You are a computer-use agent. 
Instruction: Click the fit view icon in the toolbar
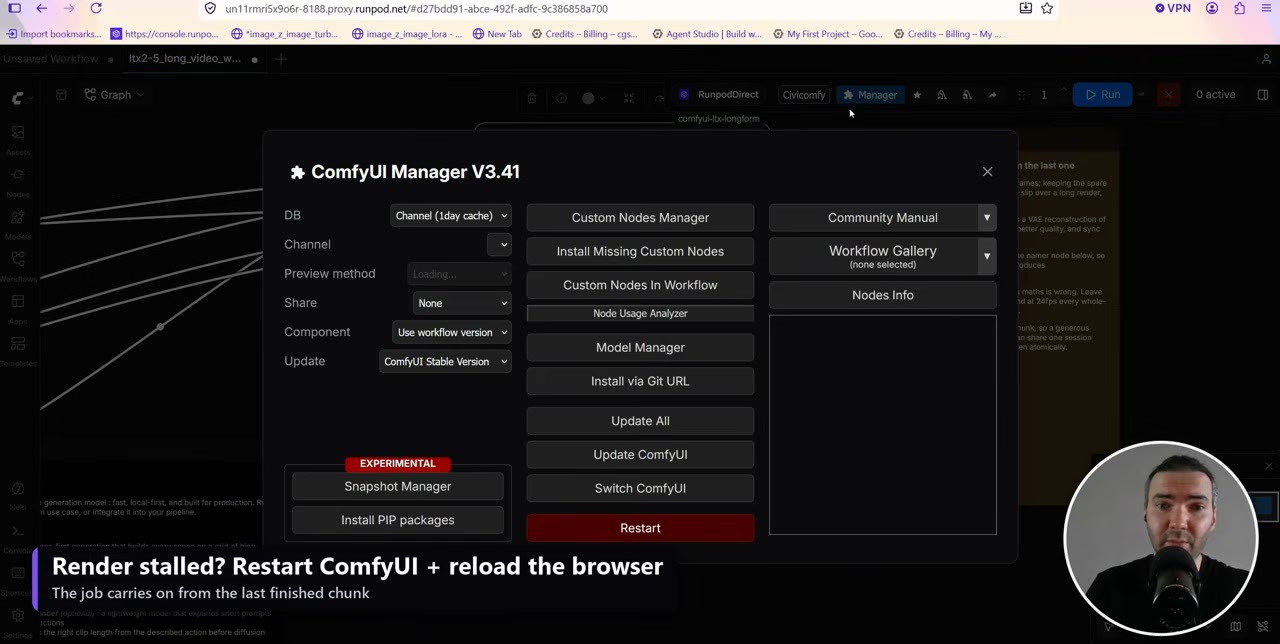[629, 98]
